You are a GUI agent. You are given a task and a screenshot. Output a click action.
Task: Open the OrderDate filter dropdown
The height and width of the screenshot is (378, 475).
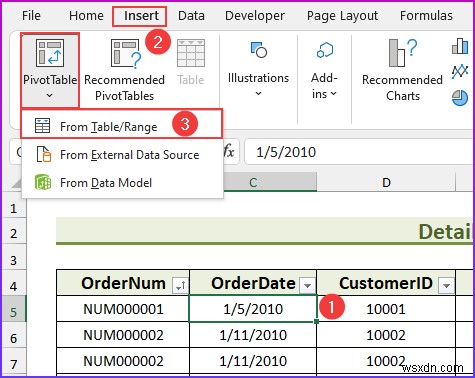307,285
